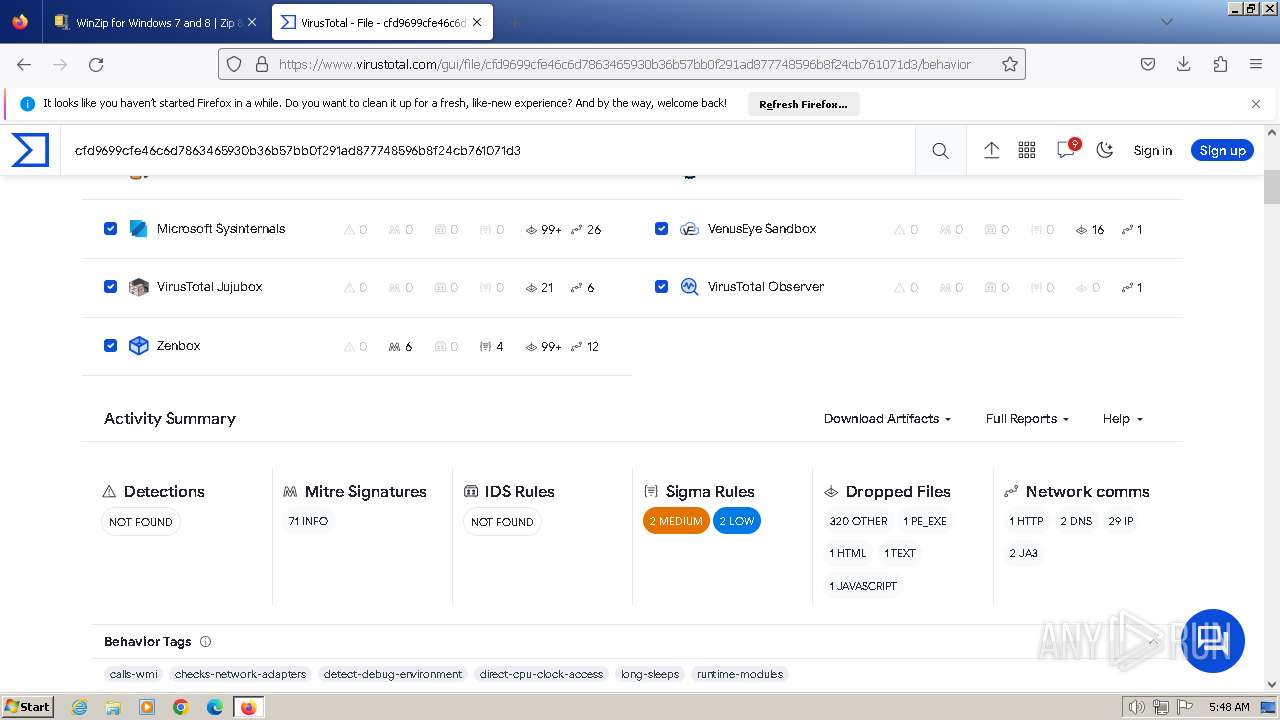Click the Sign up button
Image resolution: width=1280 pixels, height=720 pixels.
[x=1222, y=150]
